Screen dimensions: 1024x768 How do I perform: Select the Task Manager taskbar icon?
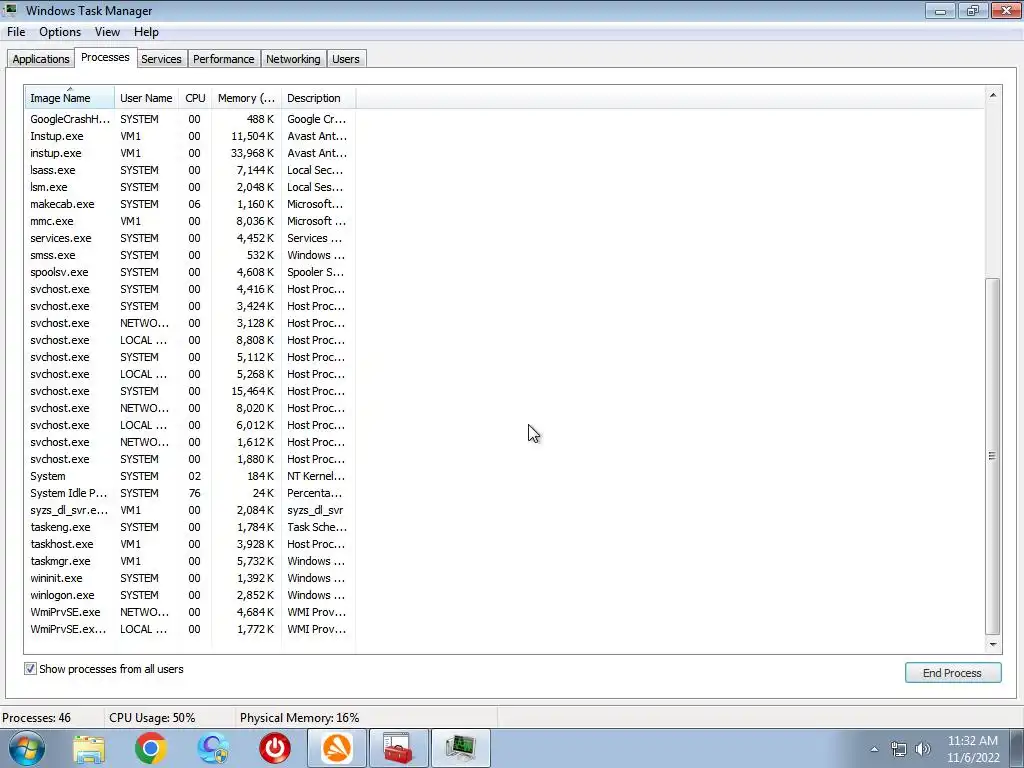460,748
